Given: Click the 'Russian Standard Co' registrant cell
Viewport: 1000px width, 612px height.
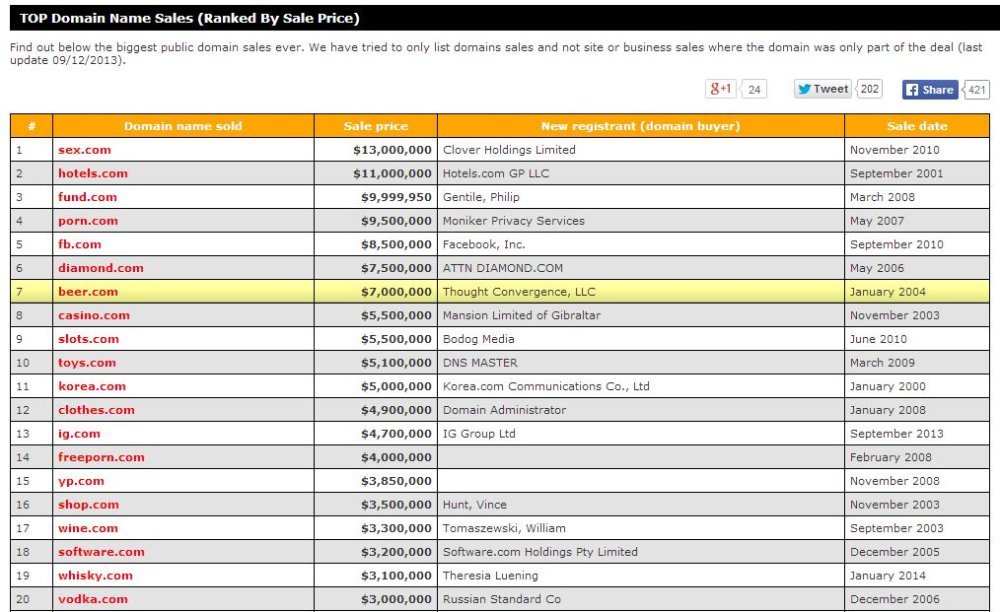Looking at the screenshot, I should tap(640, 599).
